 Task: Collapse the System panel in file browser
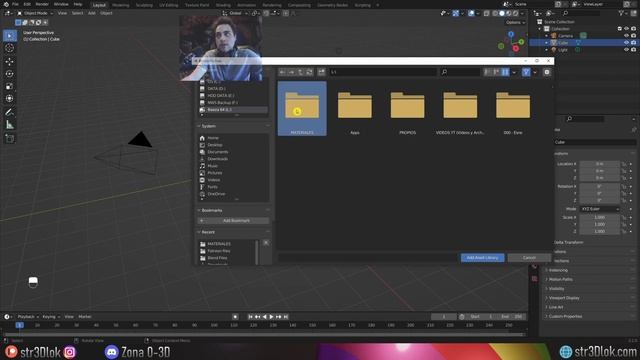(x=209, y=126)
